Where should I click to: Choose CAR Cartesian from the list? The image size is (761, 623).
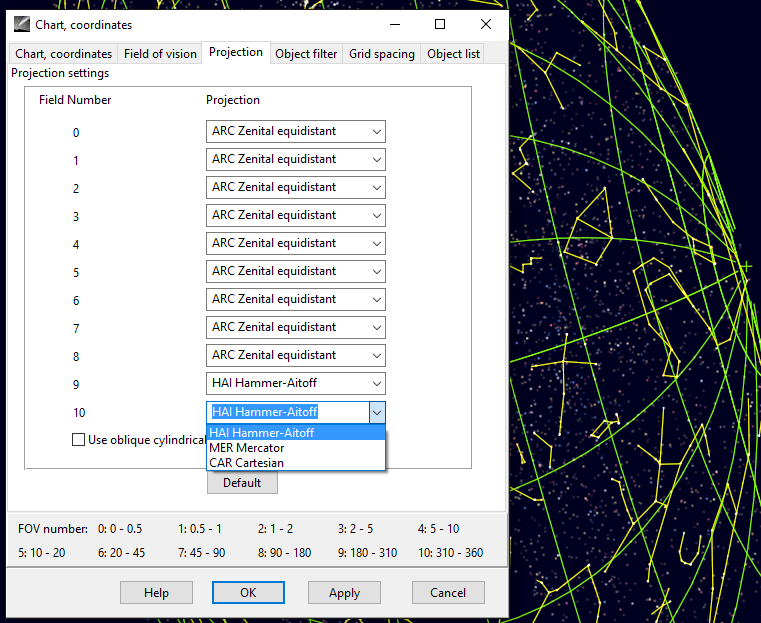tap(296, 462)
